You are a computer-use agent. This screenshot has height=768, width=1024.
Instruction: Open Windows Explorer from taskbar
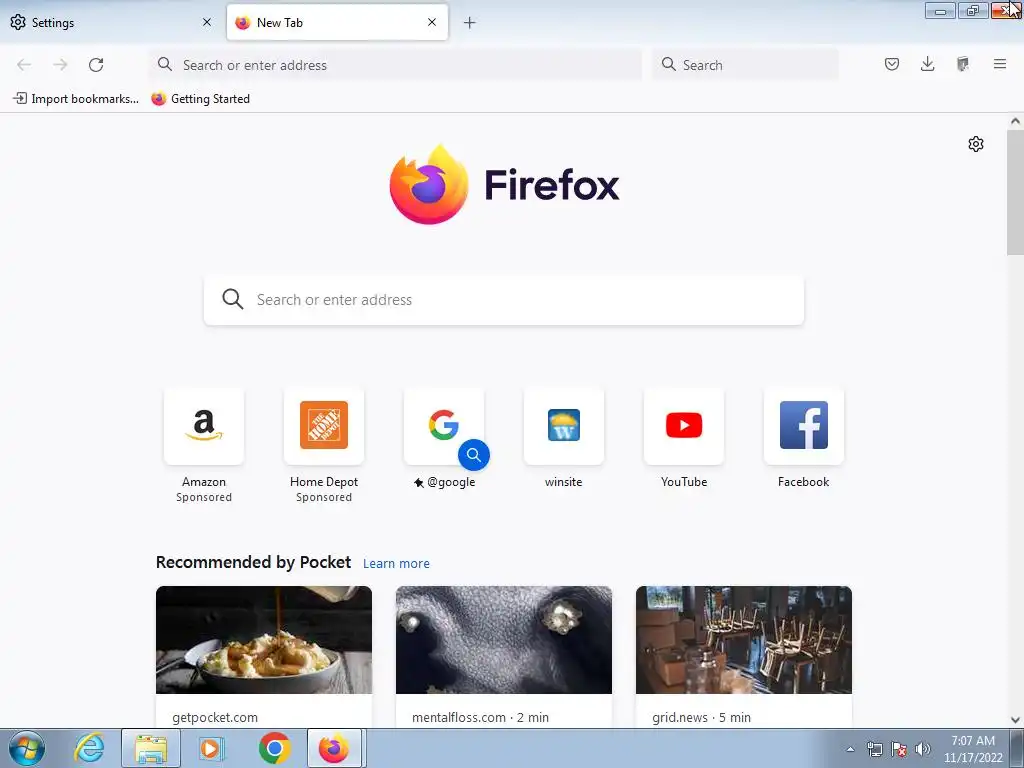(151, 748)
